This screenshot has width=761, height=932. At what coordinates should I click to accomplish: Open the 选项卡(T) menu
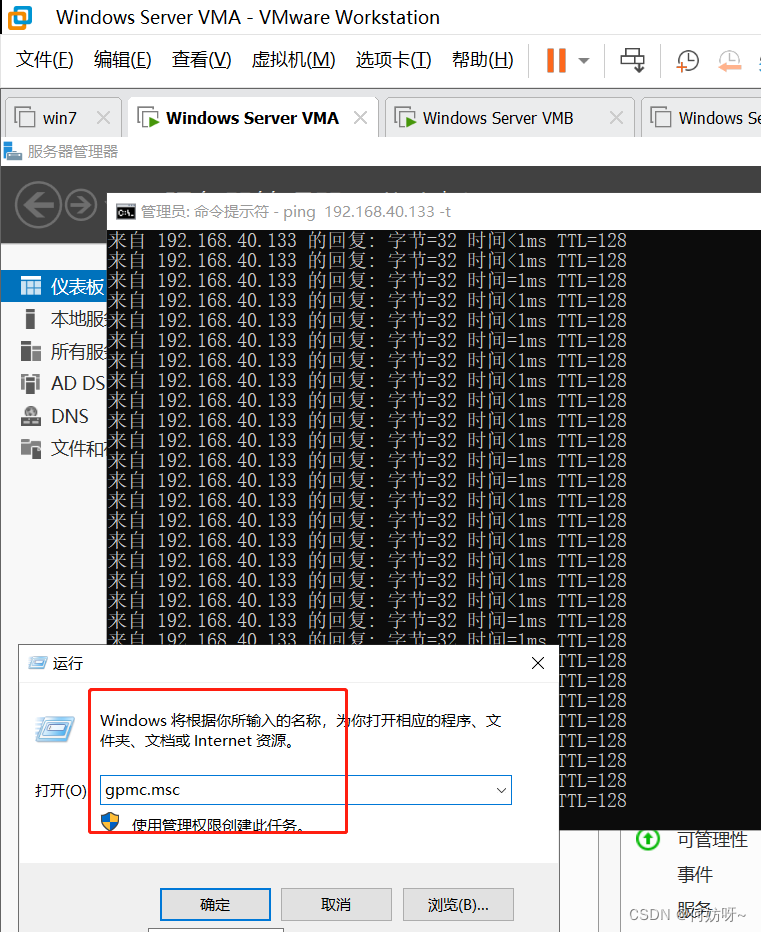click(393, 59)
